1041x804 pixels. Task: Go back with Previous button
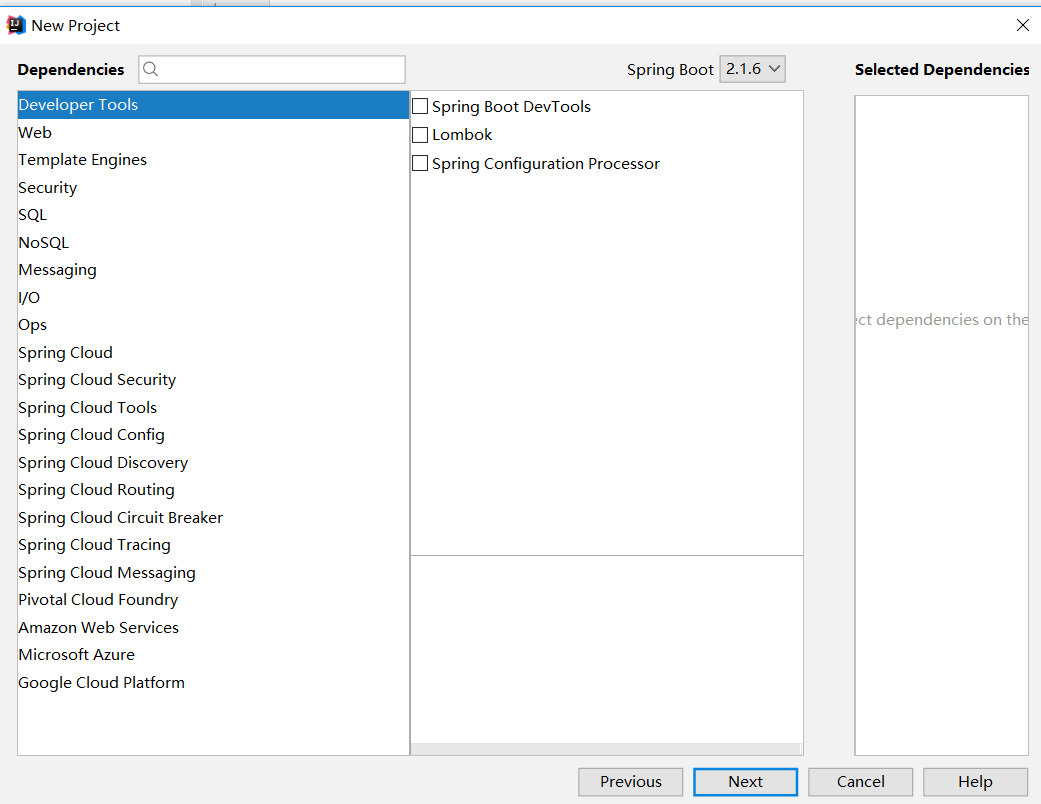630,782
